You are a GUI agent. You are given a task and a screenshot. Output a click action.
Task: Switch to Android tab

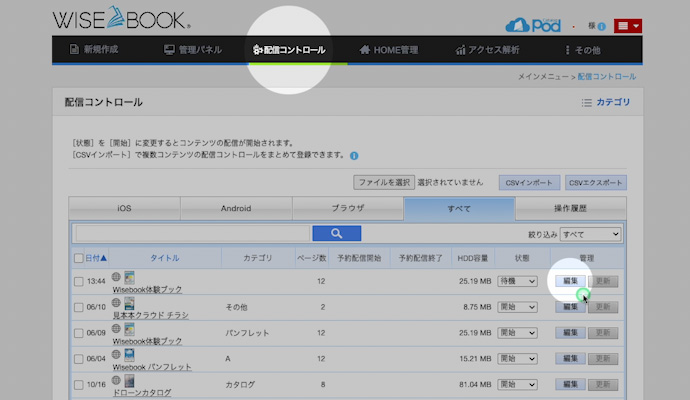click(x=236, y=208)
